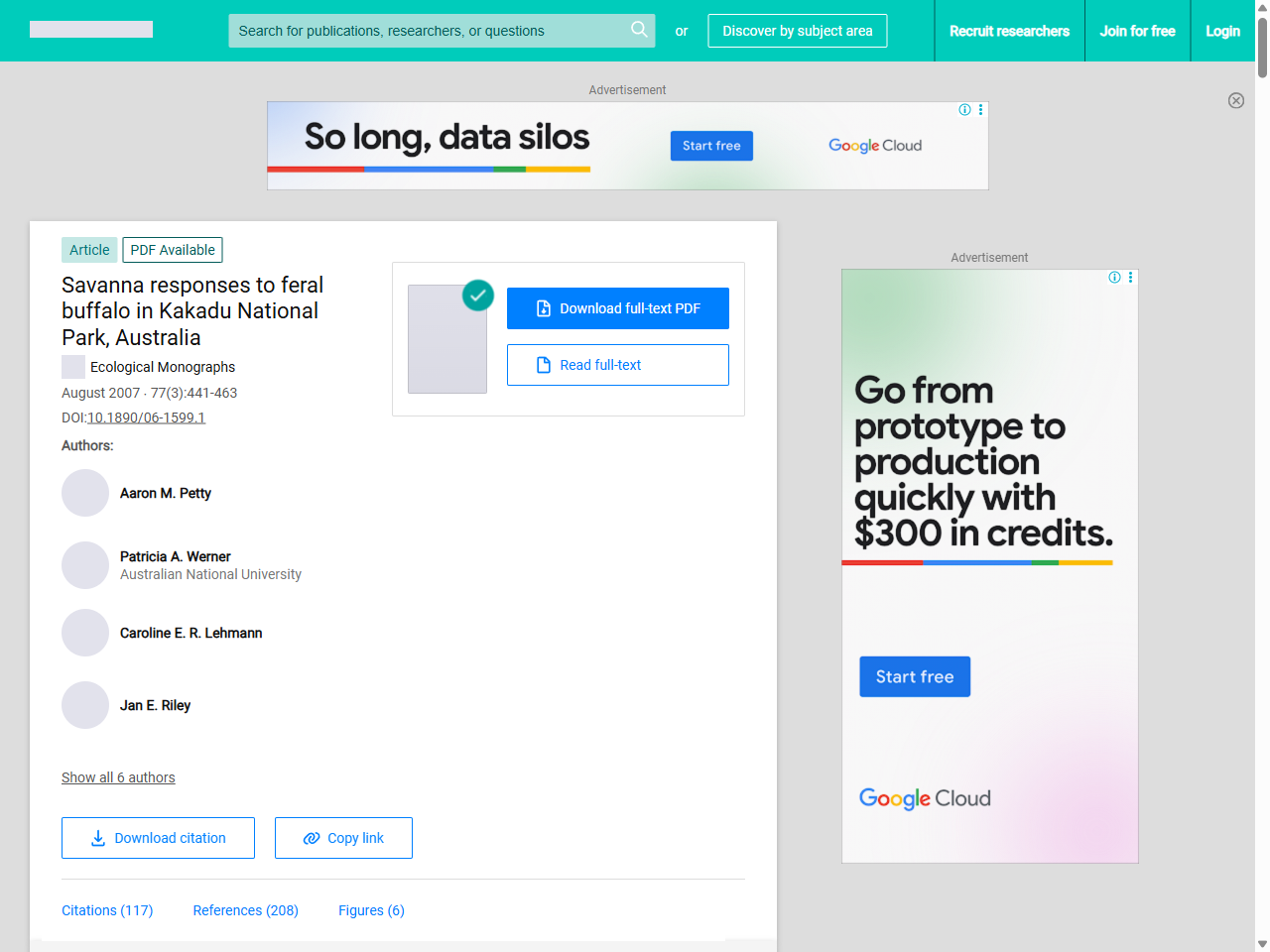The height and width of the screenshot is (952, 1270).
Task: Click the Read full-text button
Action: tap(617, 365)
